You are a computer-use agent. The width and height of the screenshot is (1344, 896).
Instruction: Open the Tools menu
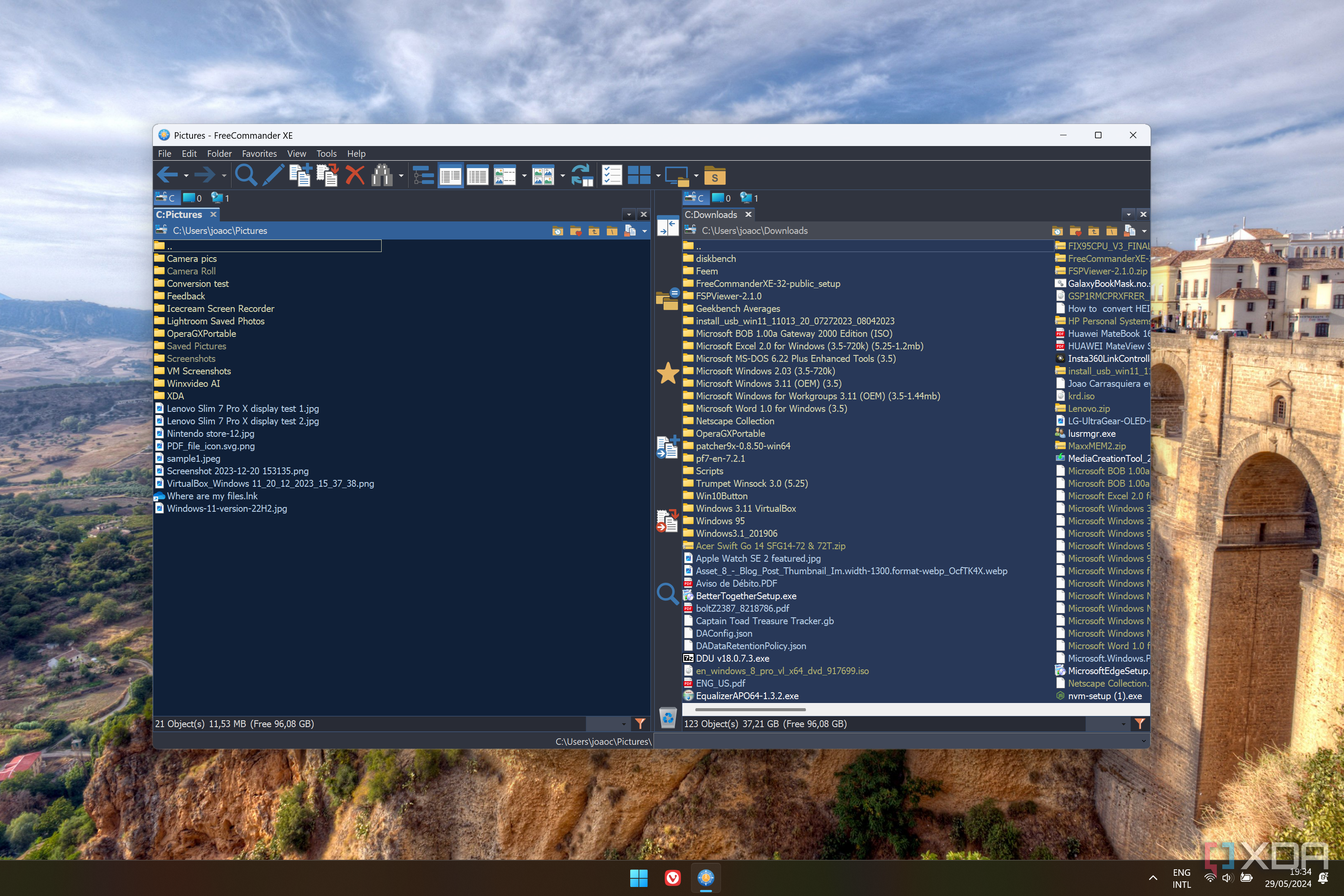(x=326, y=154)
